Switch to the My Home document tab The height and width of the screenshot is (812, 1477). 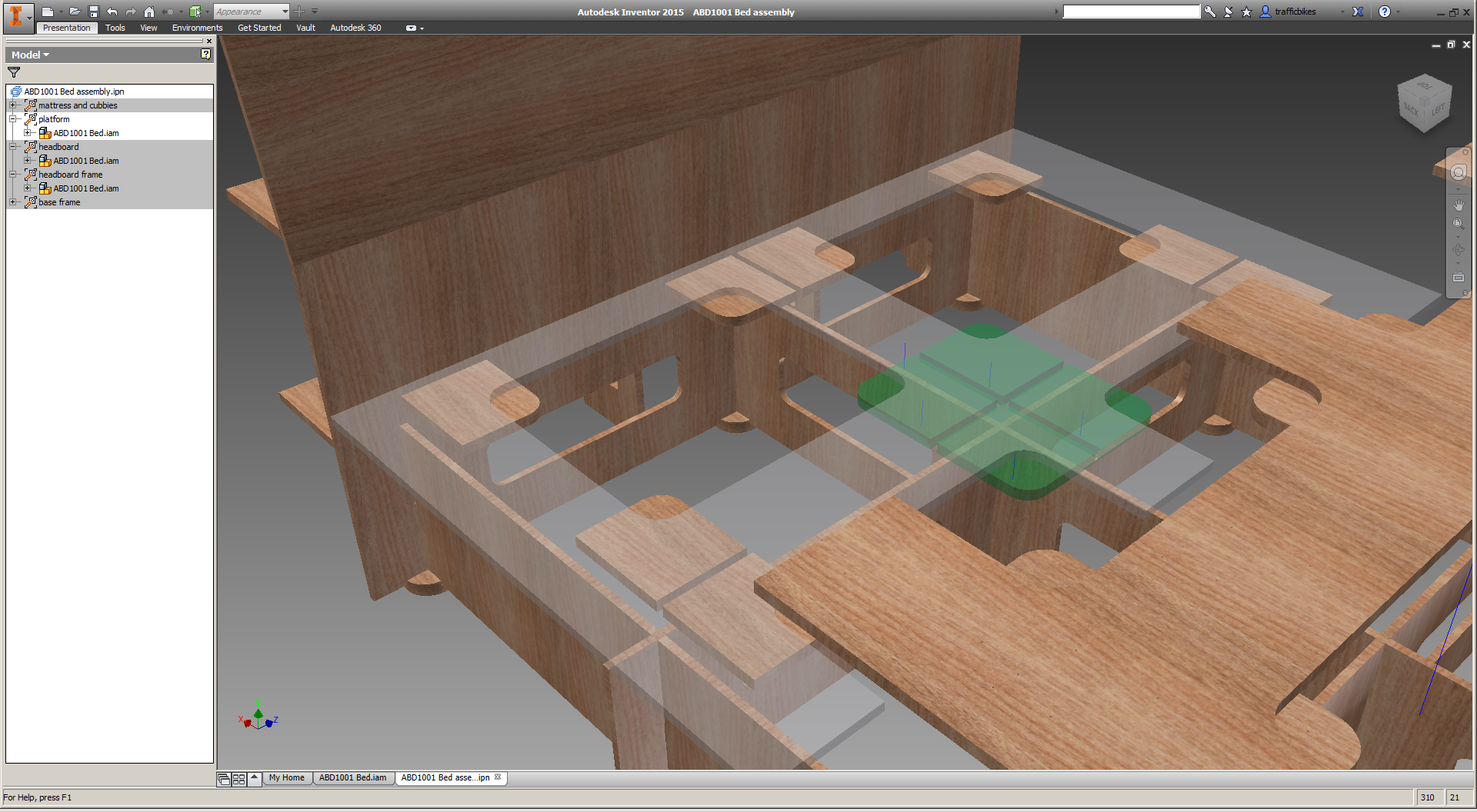(286, 778)
